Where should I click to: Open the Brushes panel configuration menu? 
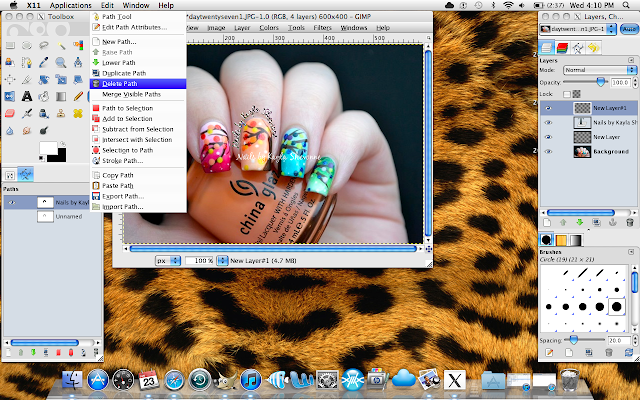(631, 252)
